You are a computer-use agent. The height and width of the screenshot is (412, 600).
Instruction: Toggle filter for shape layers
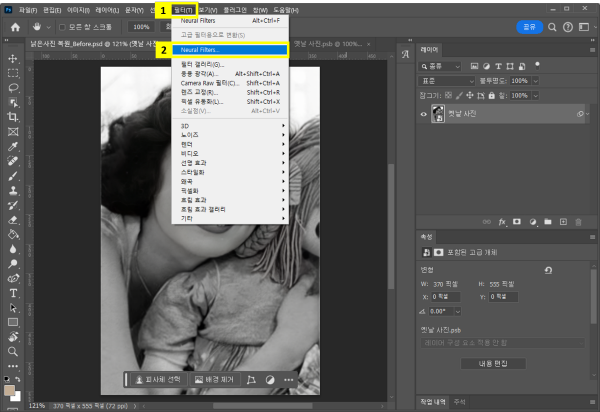(x=510, y=66)
